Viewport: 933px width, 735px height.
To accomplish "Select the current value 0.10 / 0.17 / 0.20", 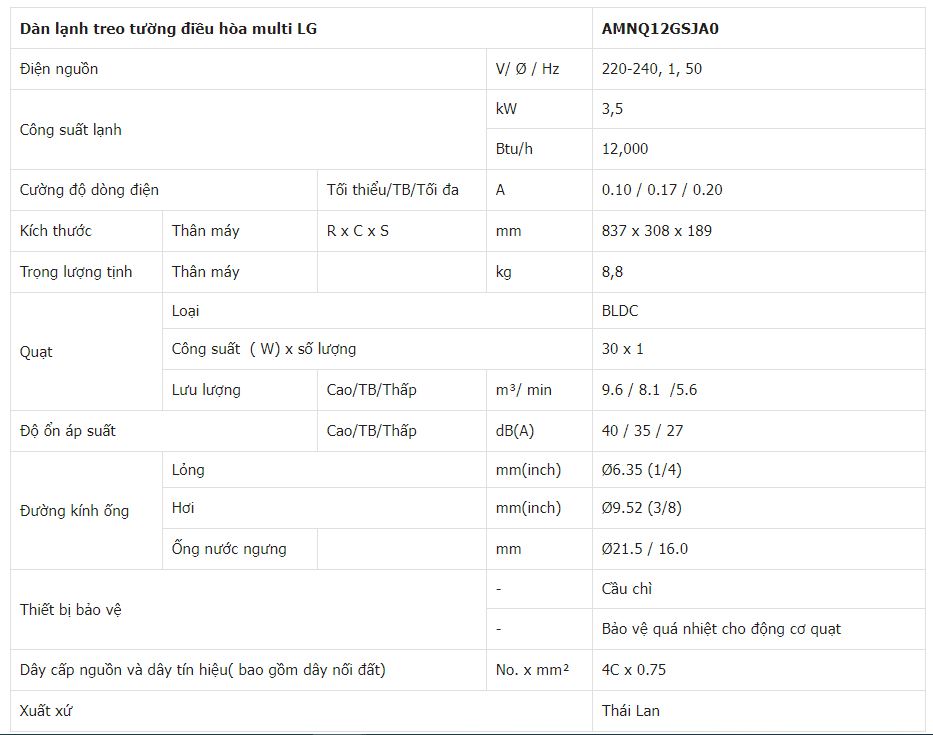I will [662, 190].
